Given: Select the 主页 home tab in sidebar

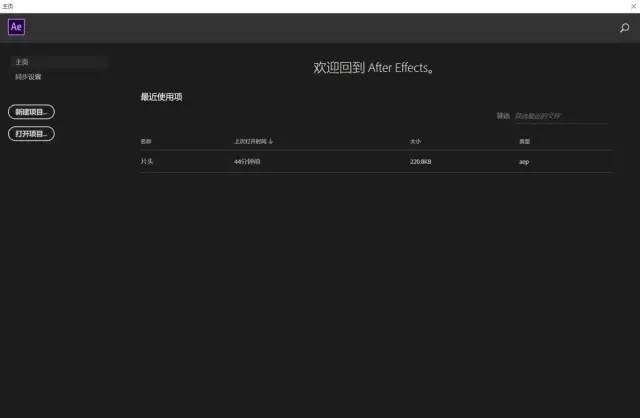Looking at the screenshot, I should click(59, 62).
